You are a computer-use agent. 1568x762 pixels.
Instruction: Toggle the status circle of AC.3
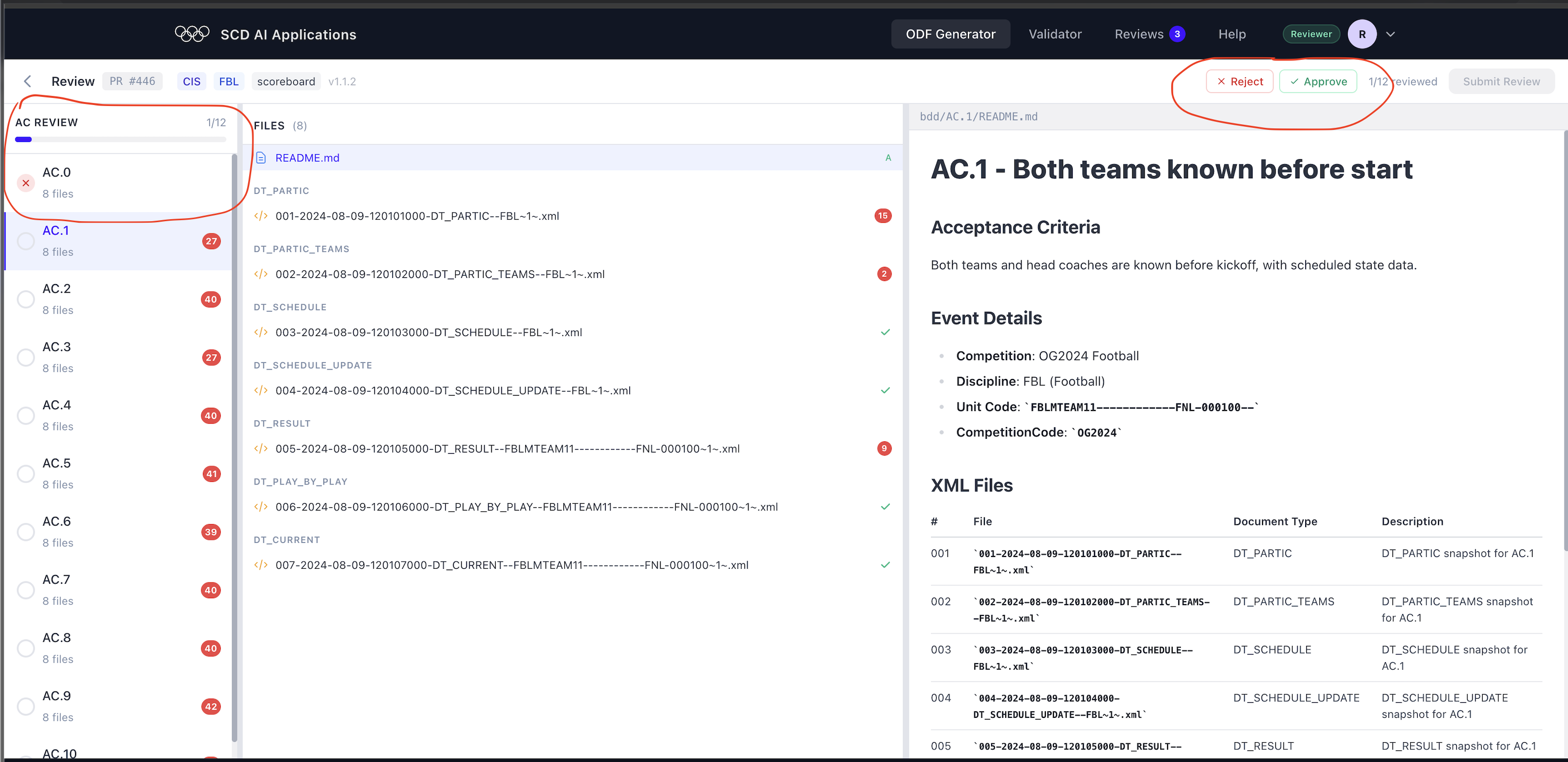coord(25,357)
